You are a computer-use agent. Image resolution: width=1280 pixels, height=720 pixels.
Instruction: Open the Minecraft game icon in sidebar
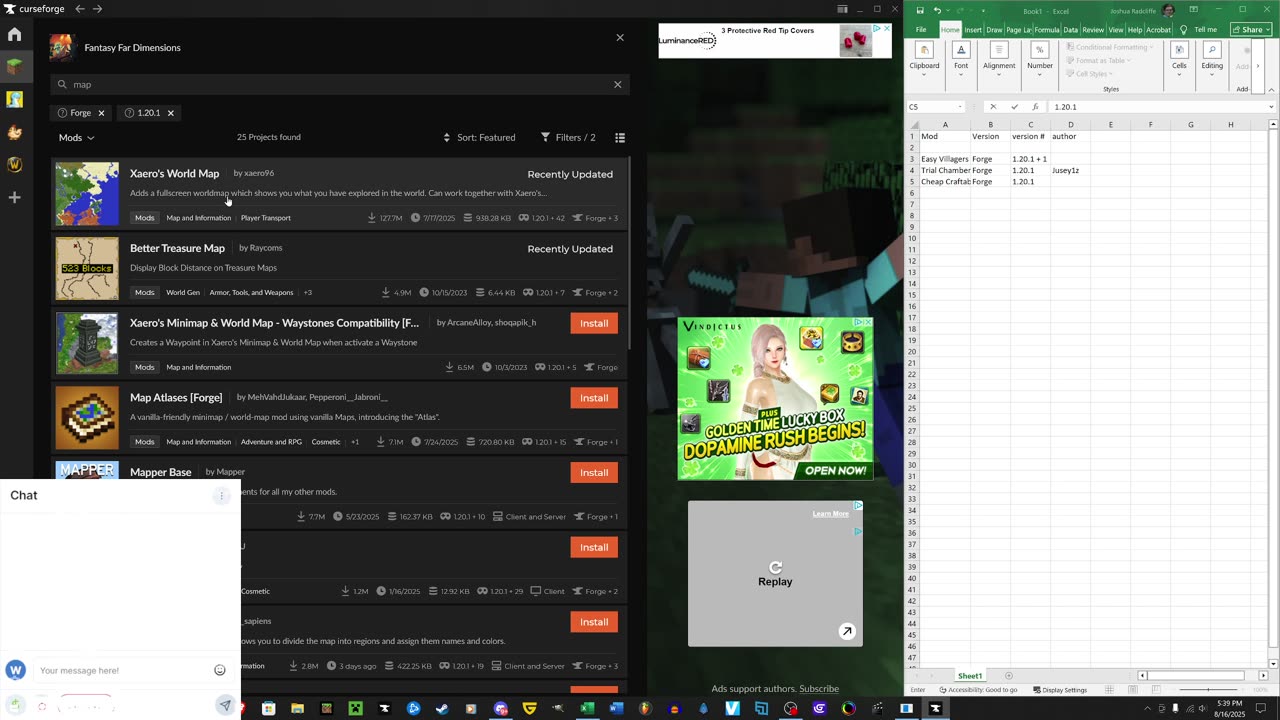15,67
